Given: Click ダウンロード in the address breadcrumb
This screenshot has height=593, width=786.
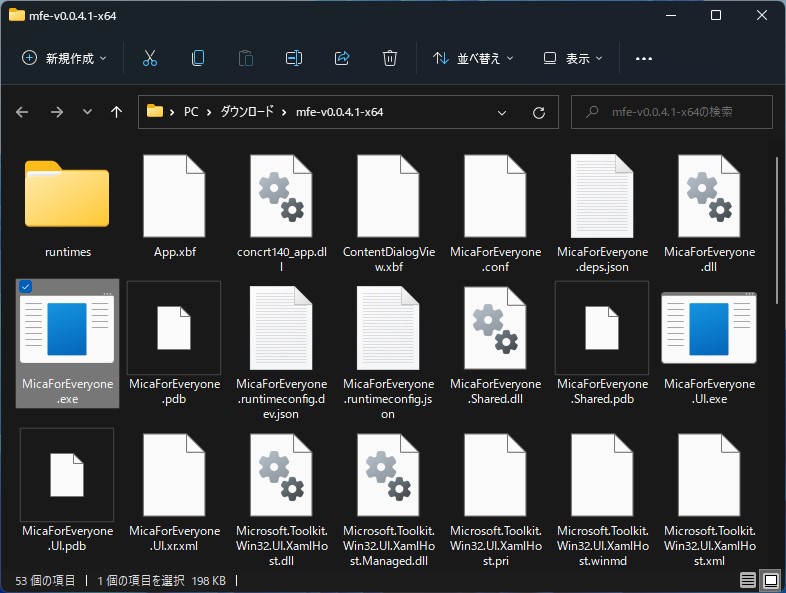Looking at the screenshot, I should [247, 112].
